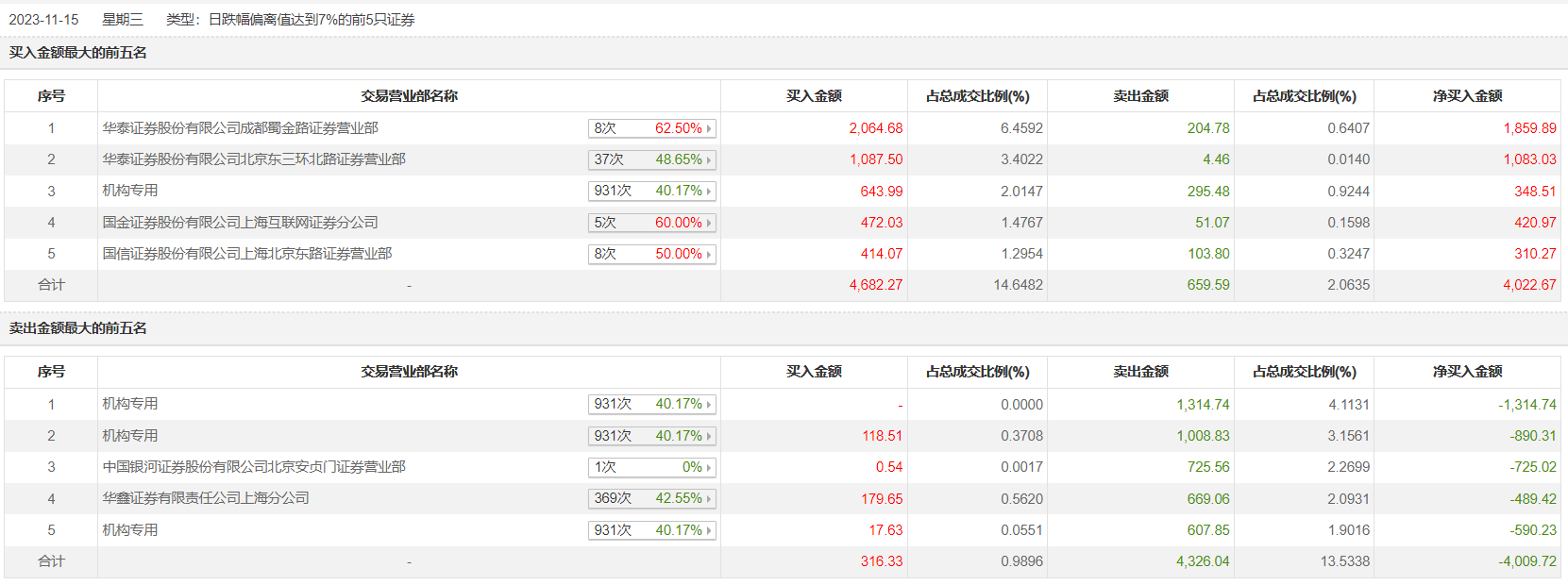This screenshot has width=1568, height=585.
Task: Click the 净买入金额 header in the buy table
Action: click(x=1467, y=96)
